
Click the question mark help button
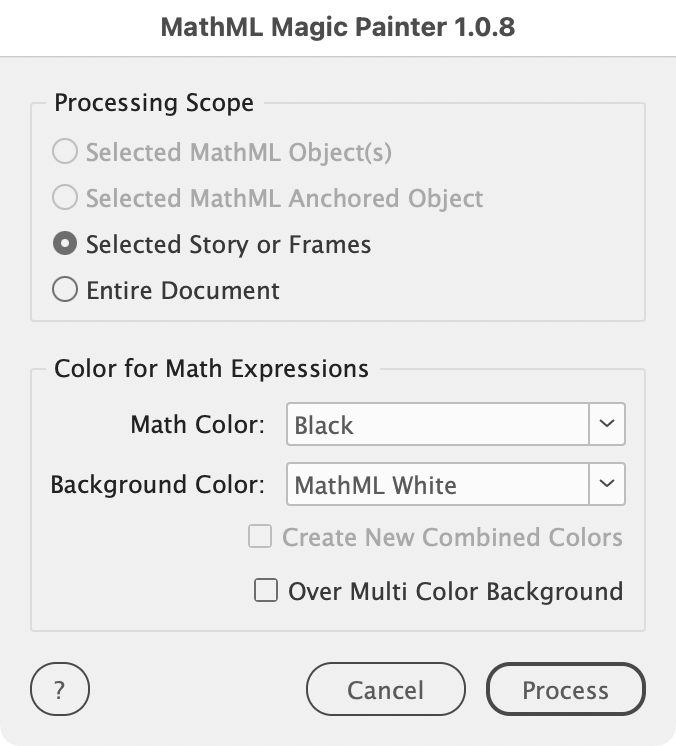60,690
